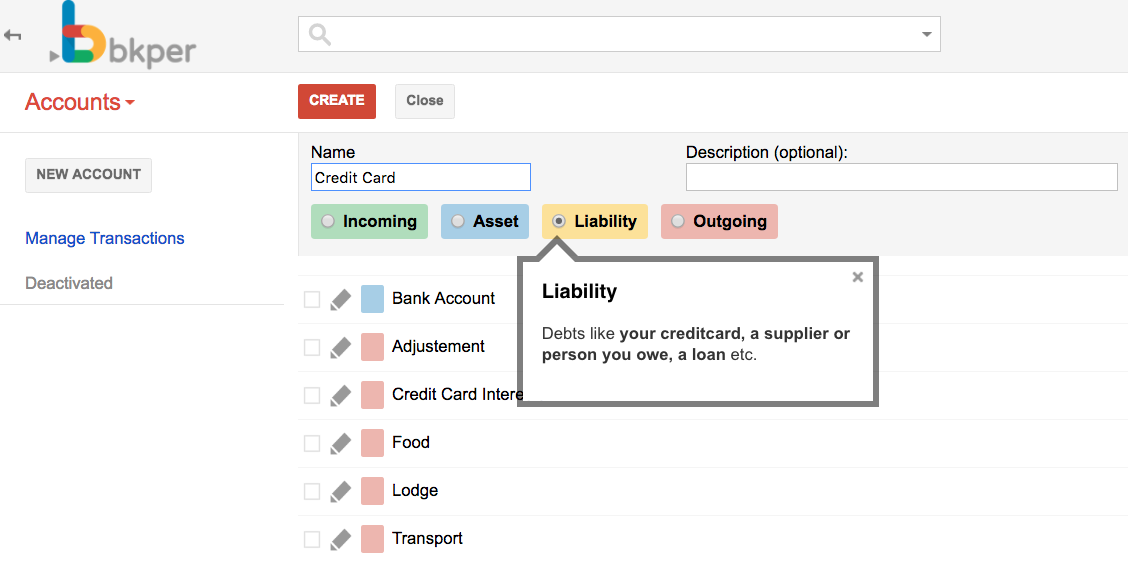Click inside the Description field
The width and height of the screenshot is (1128, 576).
[900, 177]
